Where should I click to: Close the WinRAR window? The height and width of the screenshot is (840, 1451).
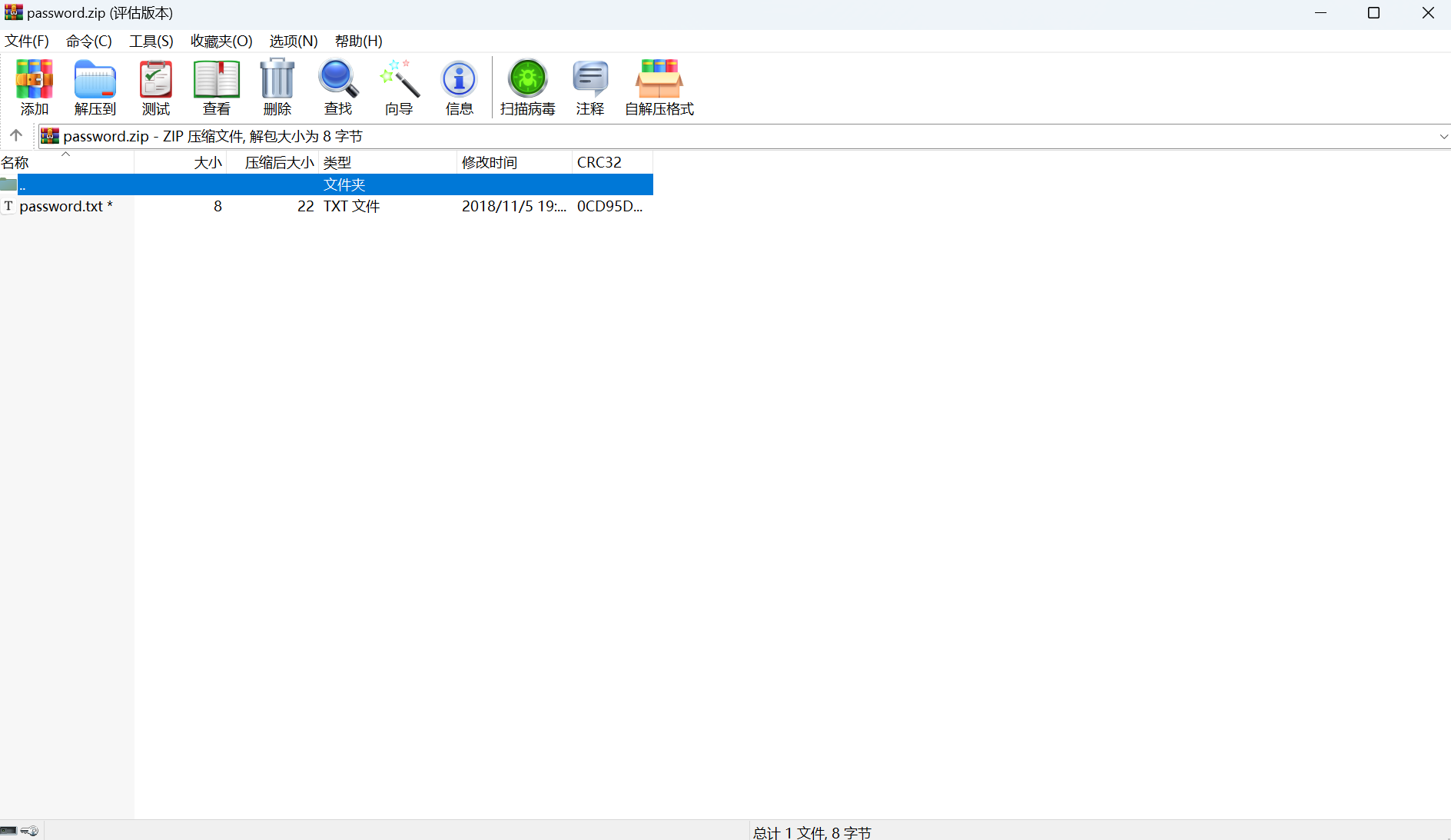point(1428,13)
